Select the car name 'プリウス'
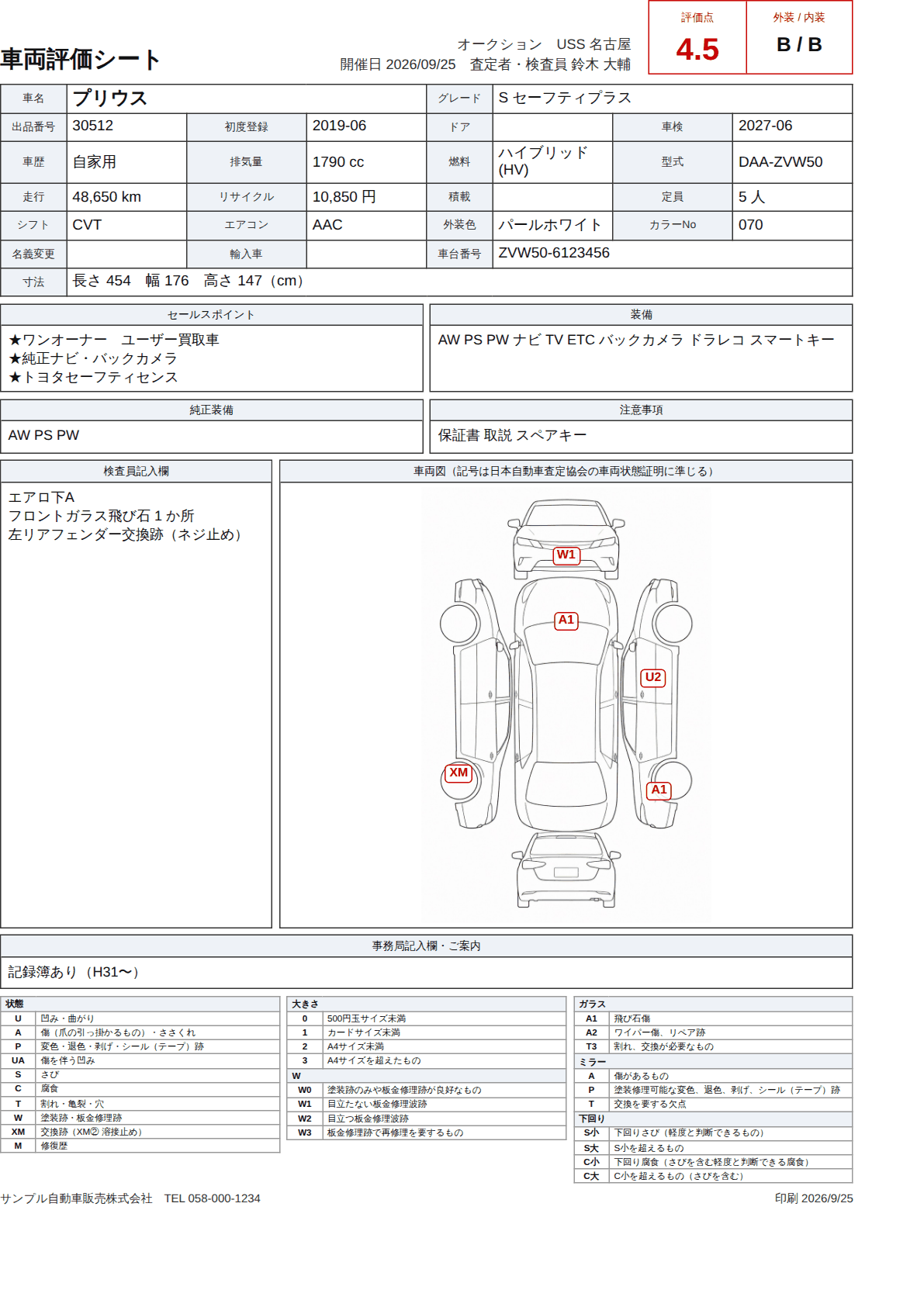 click(x=109, y=99)
